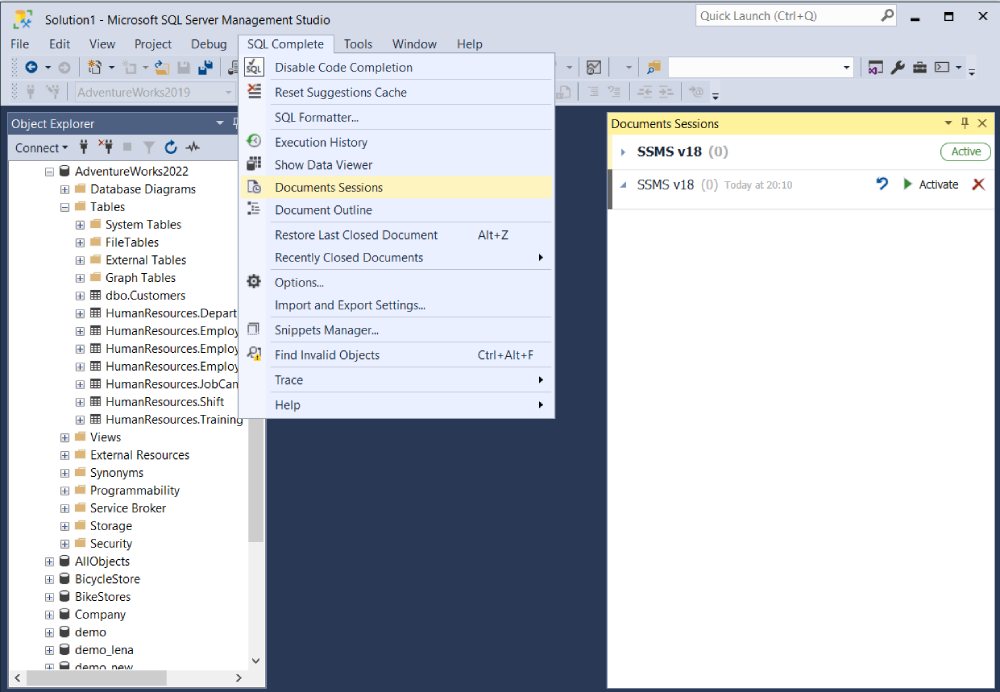The height and width of the screenshot is (692, 1000).
Task: Click the Filter icon in Object Explorer toolbar
Action: click(x=149, y=147)
